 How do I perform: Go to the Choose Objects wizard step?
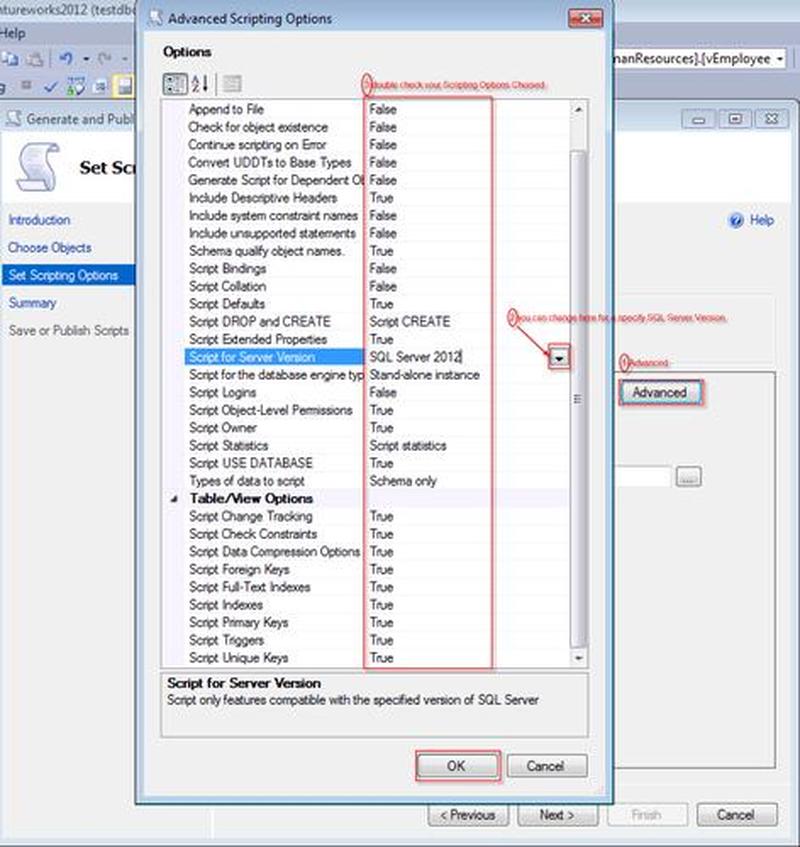point(50,248)
